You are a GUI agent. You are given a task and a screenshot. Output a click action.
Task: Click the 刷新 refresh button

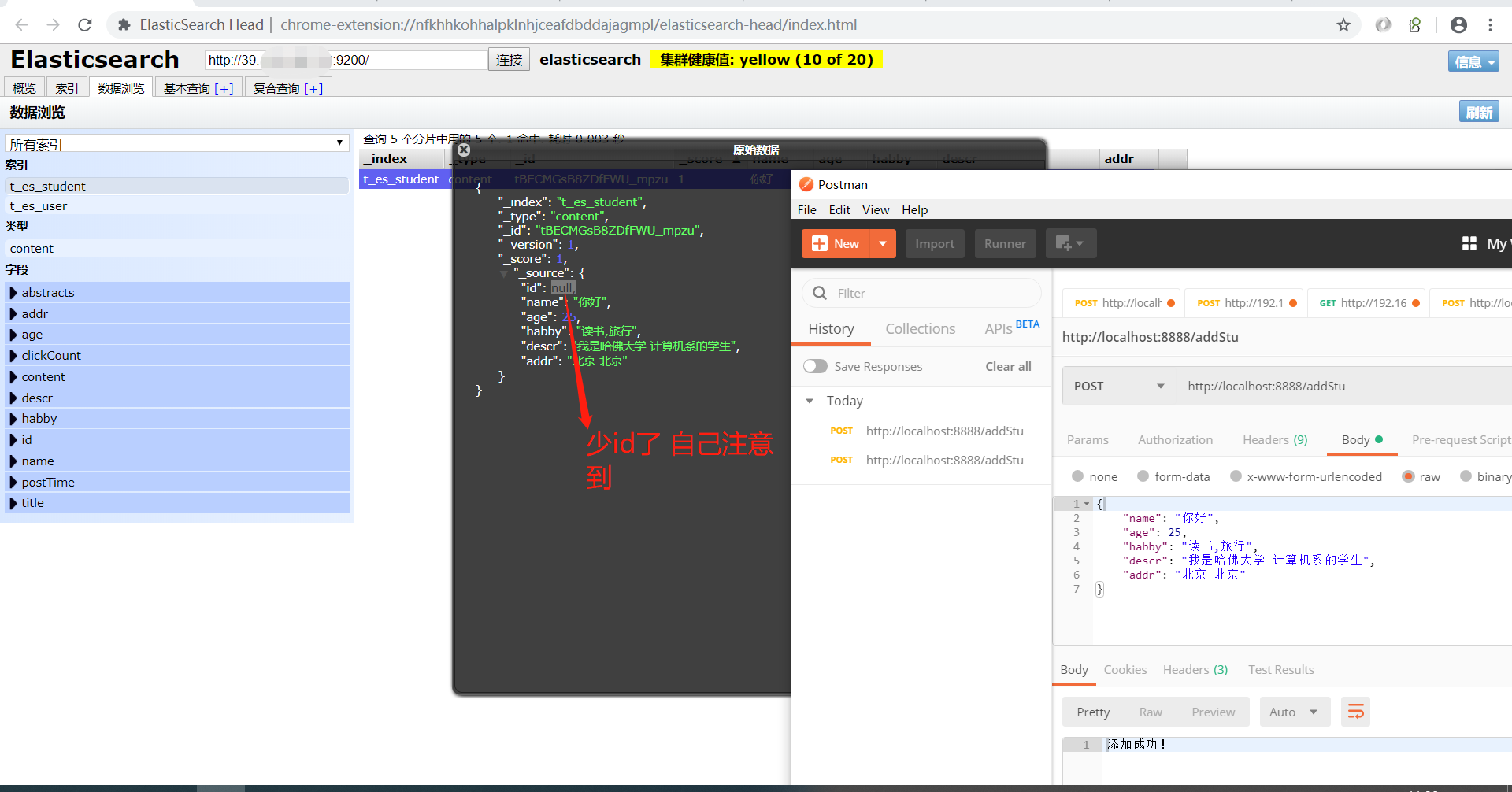point(1479,112)
